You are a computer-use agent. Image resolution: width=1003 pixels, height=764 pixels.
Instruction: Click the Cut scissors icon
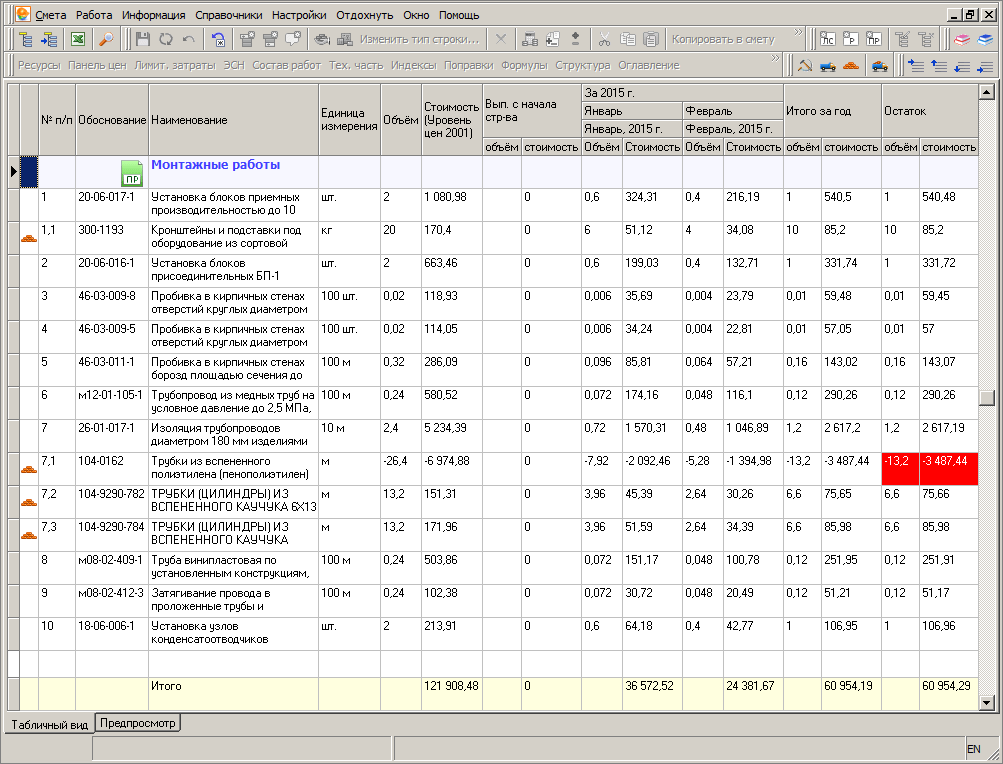tap(604, 40)
